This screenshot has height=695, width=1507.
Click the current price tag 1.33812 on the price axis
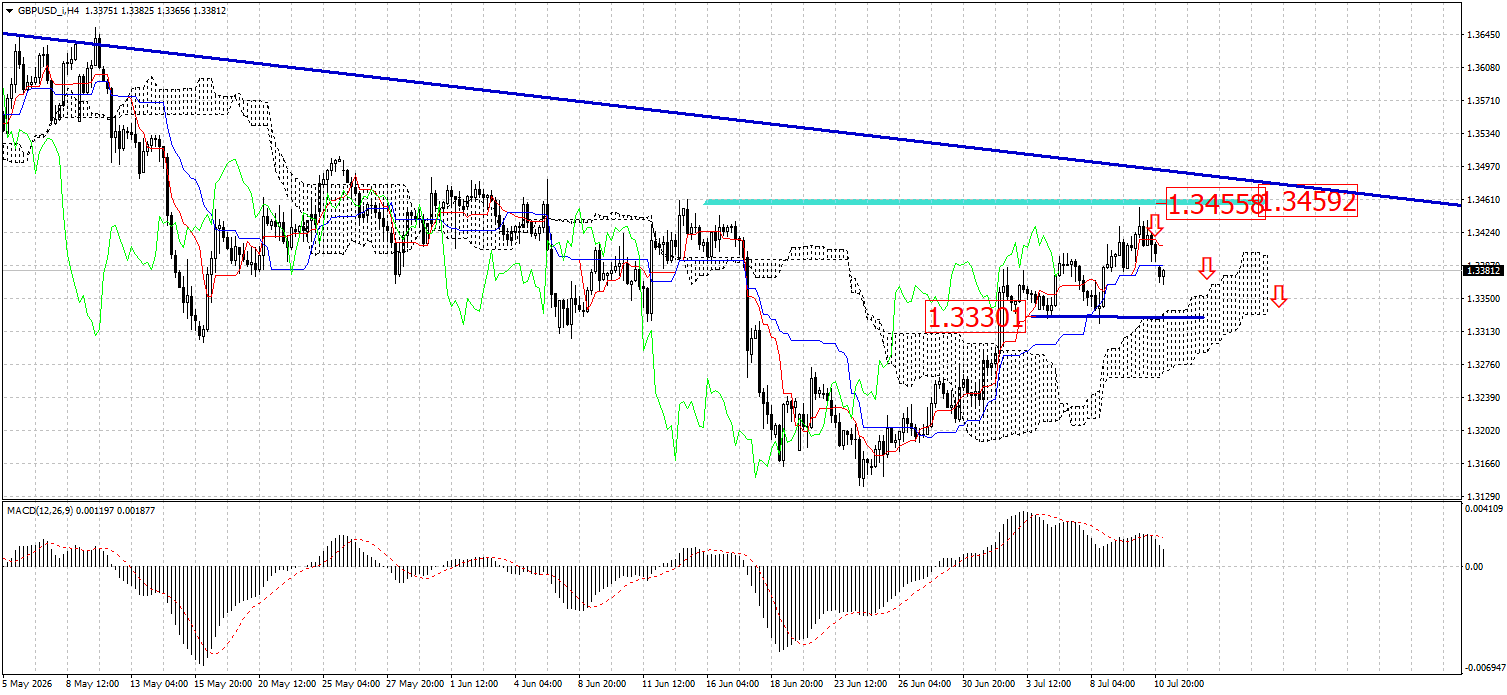pos(1483,270)
